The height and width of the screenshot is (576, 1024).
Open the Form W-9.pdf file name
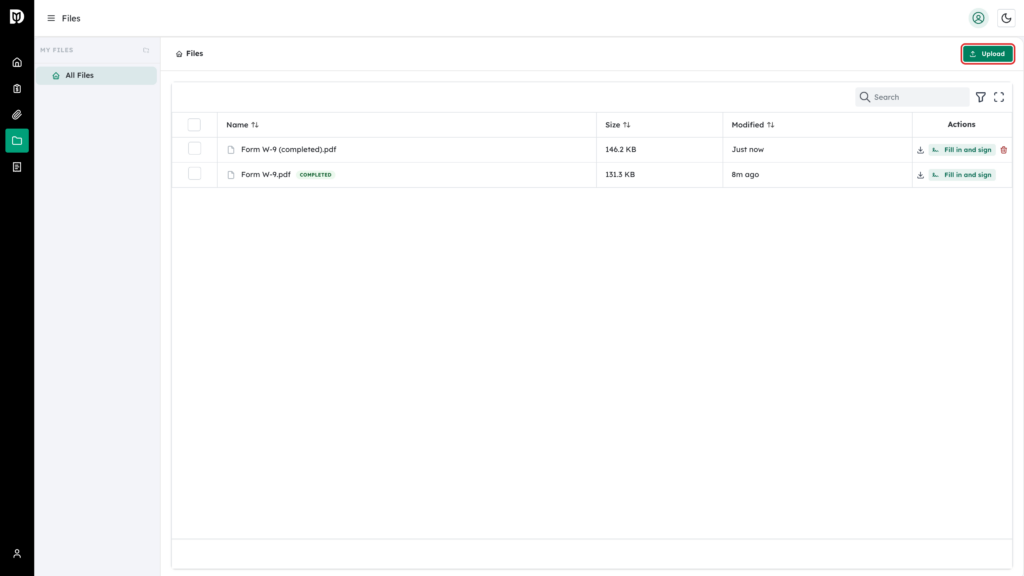coord(266,174)
